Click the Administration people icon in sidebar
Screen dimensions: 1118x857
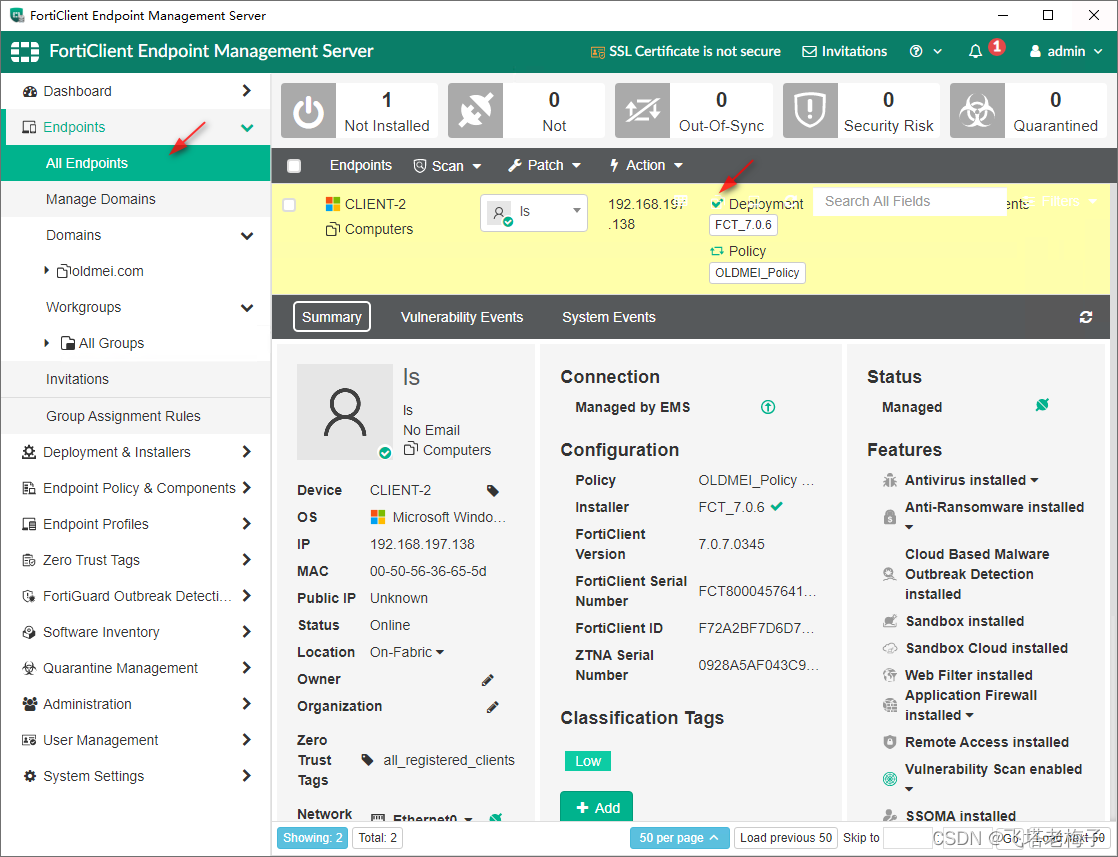(x=30, y=704)
